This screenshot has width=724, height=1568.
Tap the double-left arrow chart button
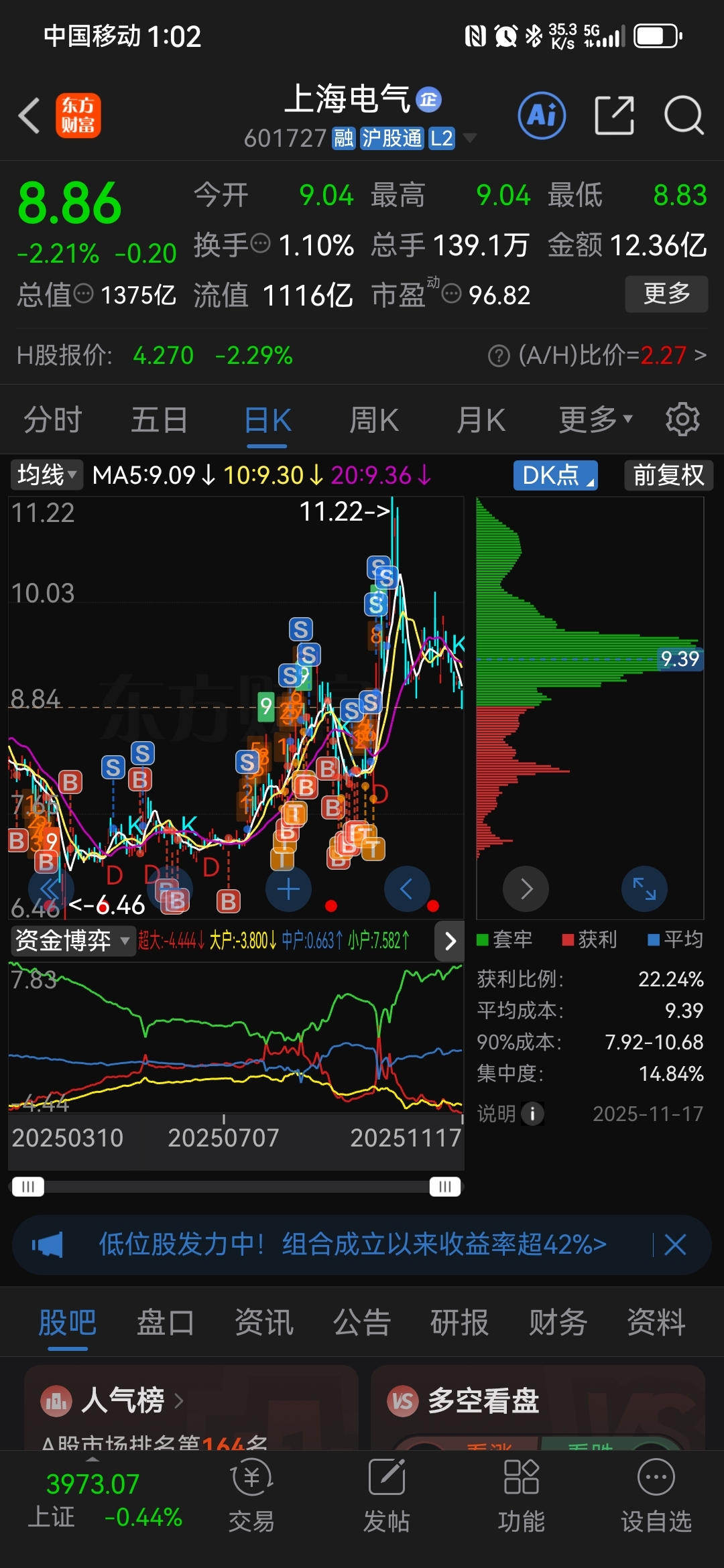tap(50, 889)
